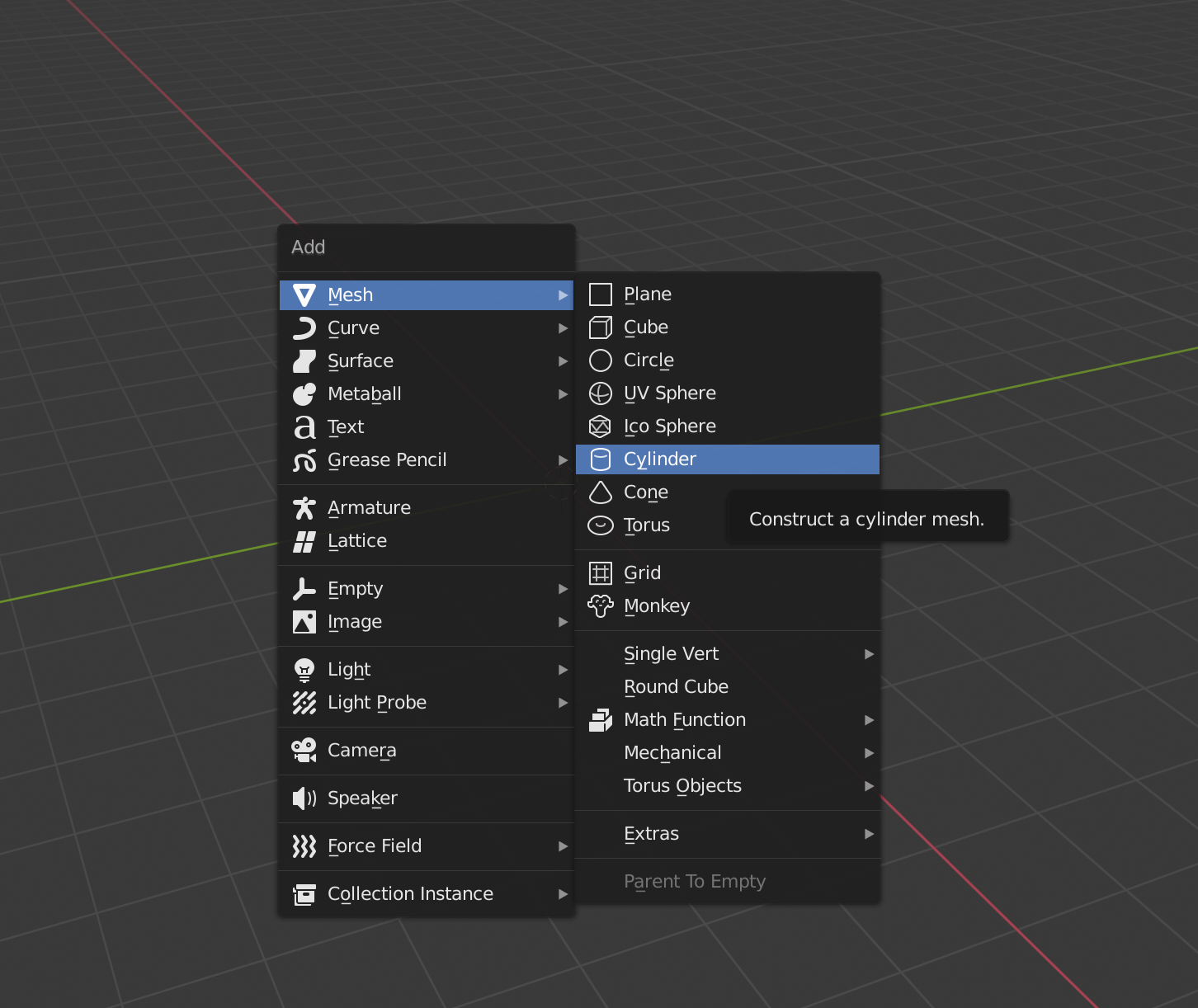Expand the Light submenu arrow
This screenshot has width=1198, height=1008.
pyautogui.click(x=563, y=670)
